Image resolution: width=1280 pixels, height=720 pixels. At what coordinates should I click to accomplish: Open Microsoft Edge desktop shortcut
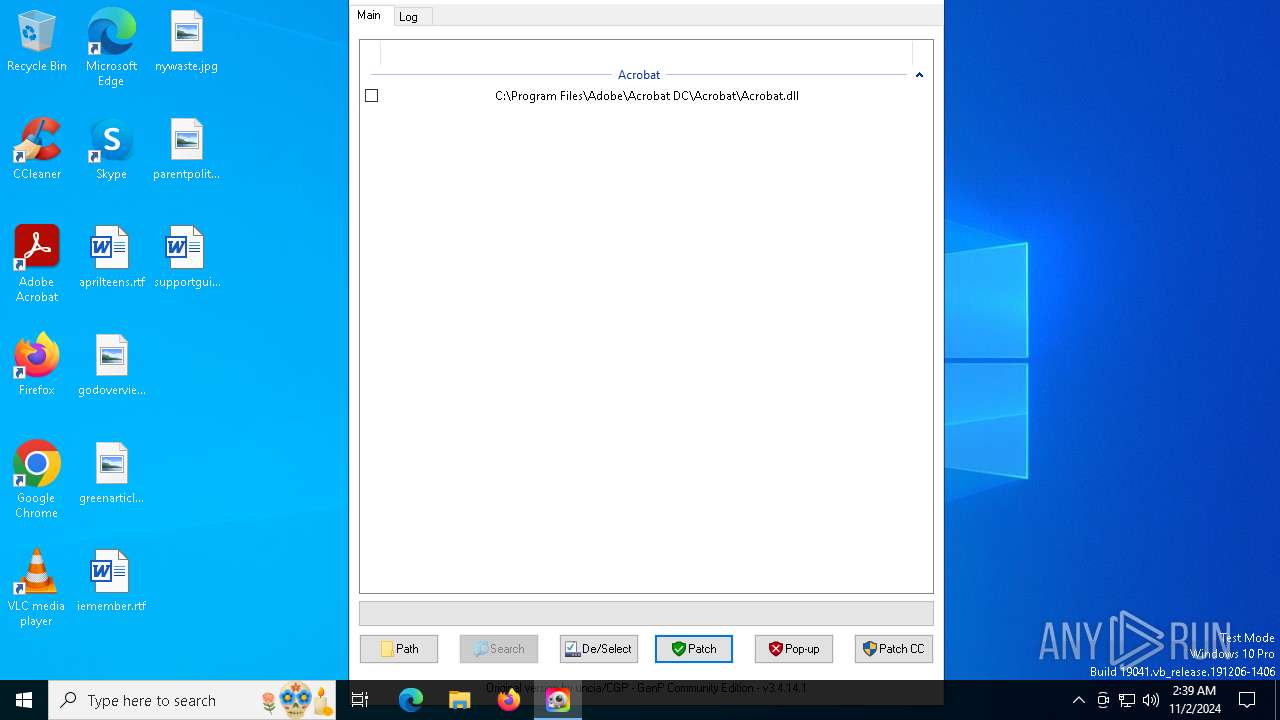[111, 48]
